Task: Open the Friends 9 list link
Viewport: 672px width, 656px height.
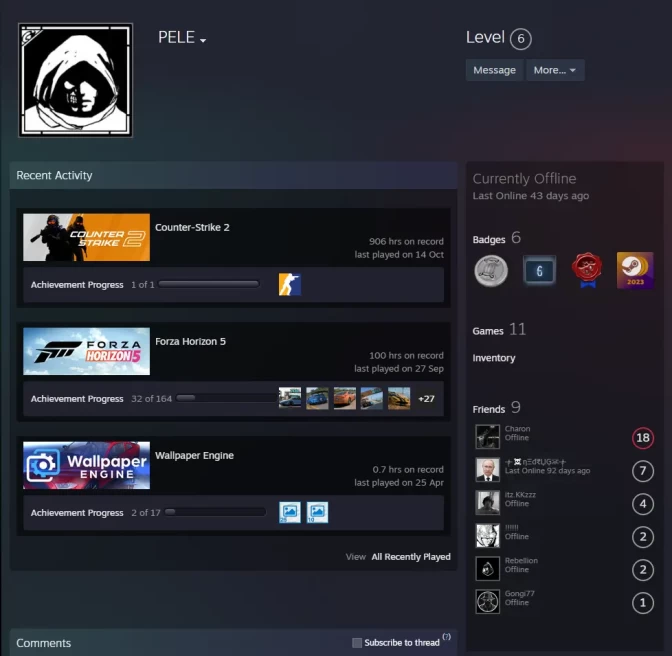Action: (496, 408)
